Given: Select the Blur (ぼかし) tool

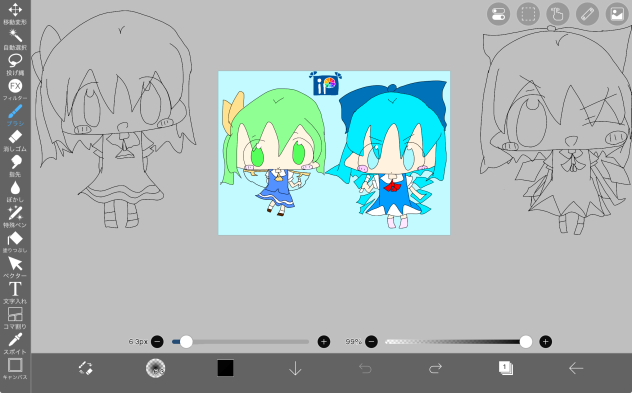Looking at the screenshot, I should point(15,191).
